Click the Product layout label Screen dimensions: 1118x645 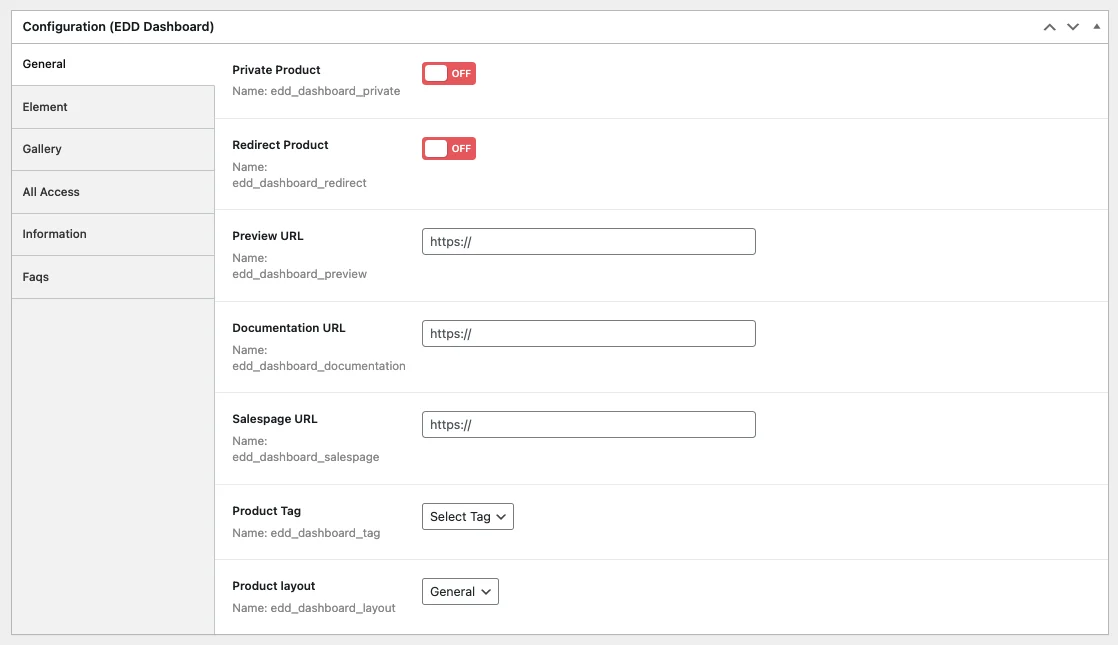(x=274, y=586)
